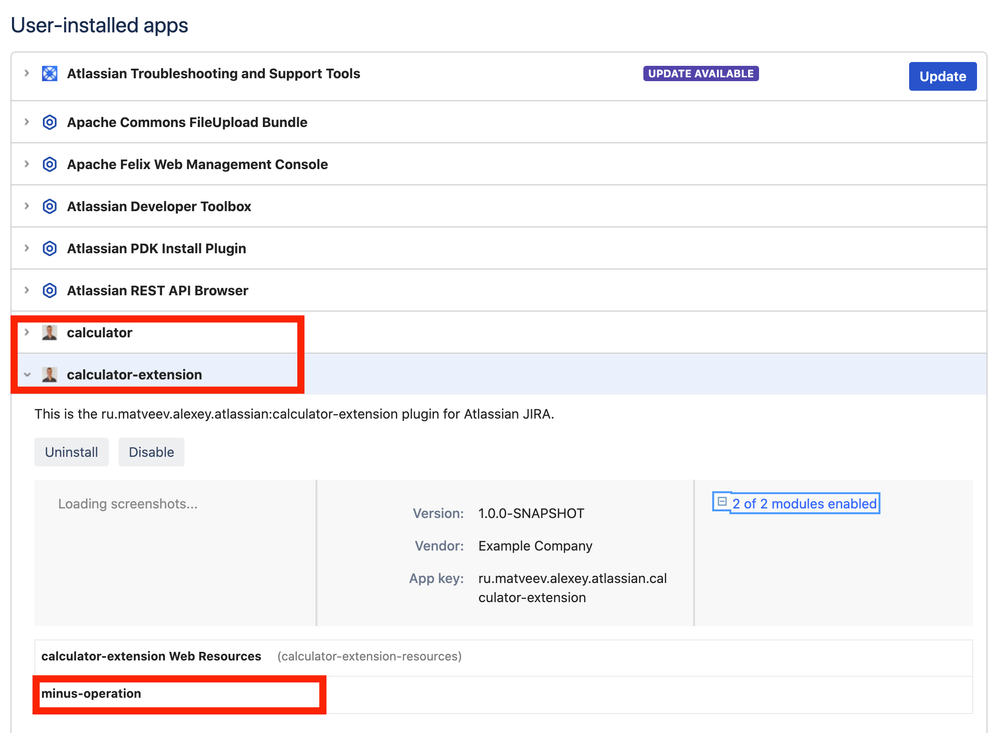
Task: Click the Version label
Action: [438, 514]
